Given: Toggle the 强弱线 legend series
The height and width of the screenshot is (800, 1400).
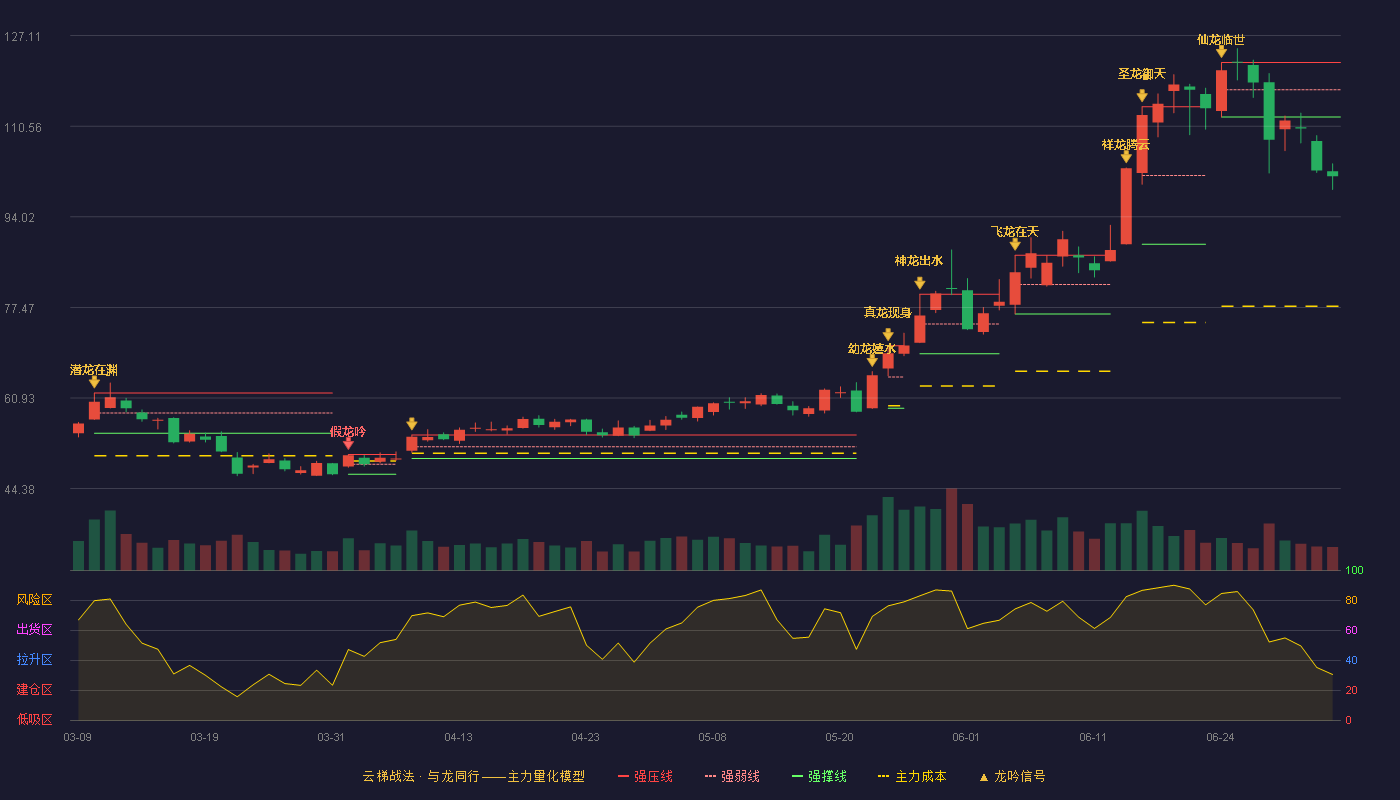Looking at the screenshot, I should tap(732, 776).
